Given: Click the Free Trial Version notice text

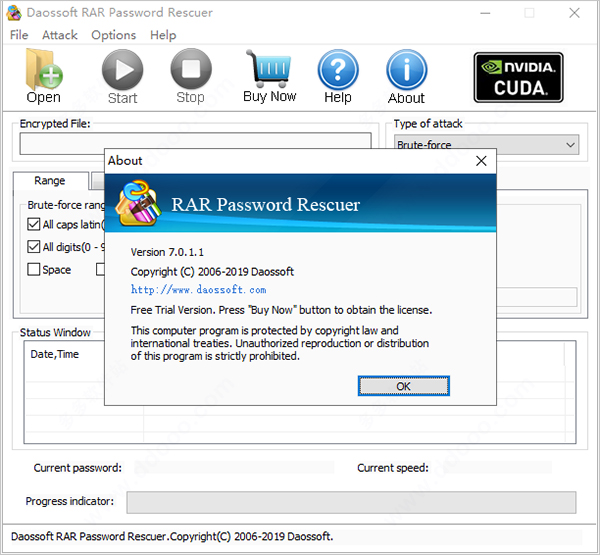Looking at the screenshot, I should [x=281, y=310].
